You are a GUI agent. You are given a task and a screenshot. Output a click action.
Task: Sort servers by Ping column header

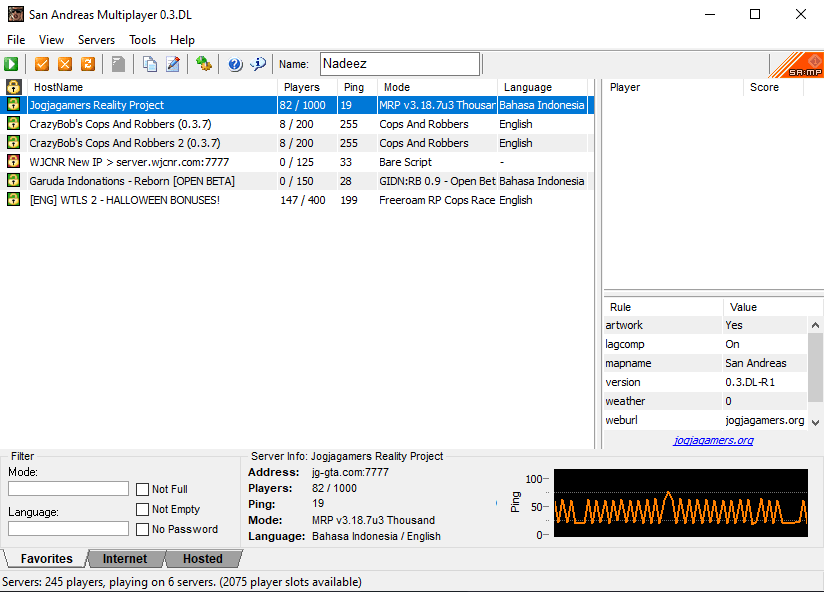pyautogui.click(x=357, y=87)
